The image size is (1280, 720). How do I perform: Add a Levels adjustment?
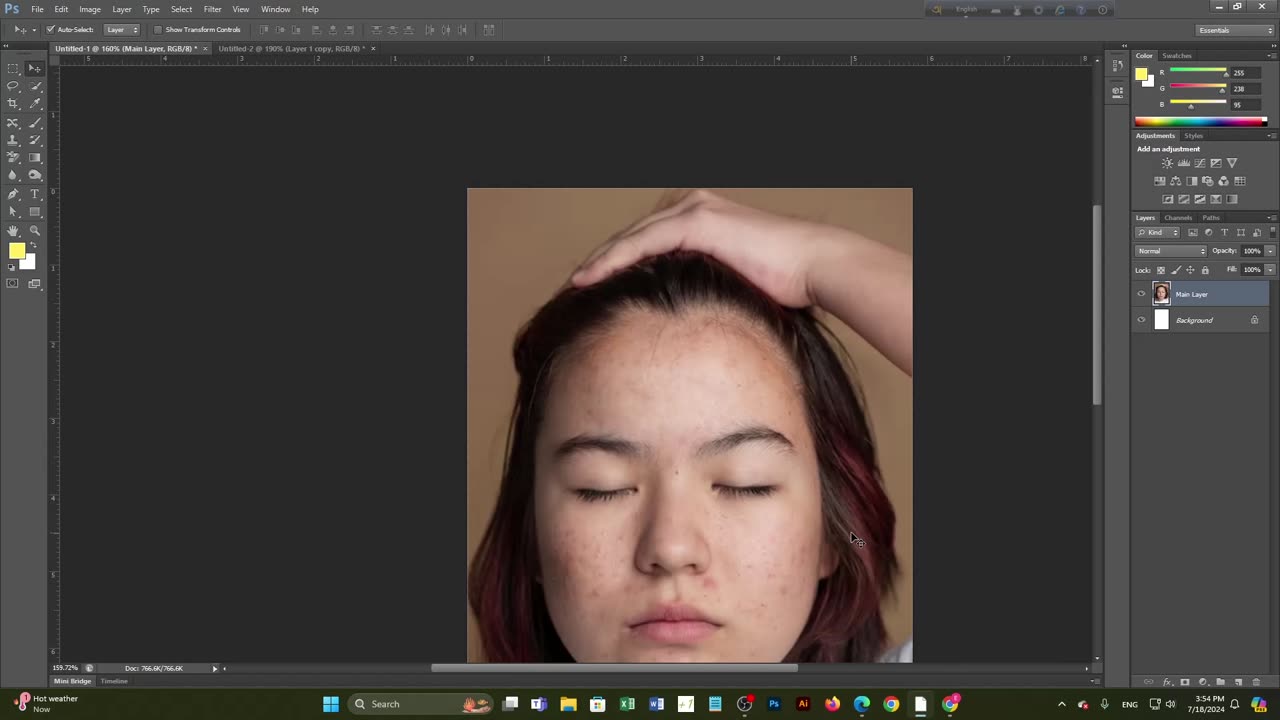click(x=1183, y=163)
